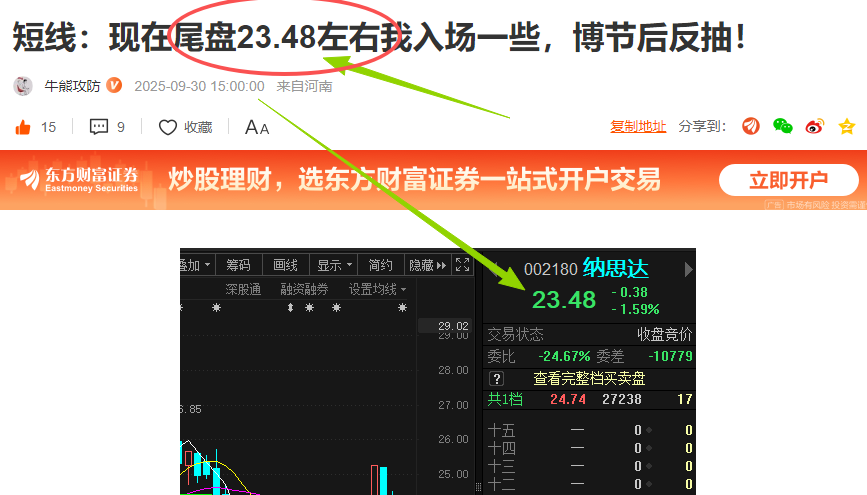Open the 设置均线 moving average dropdown
This screenshot has width=867, height=495.
tap(377, 289)
